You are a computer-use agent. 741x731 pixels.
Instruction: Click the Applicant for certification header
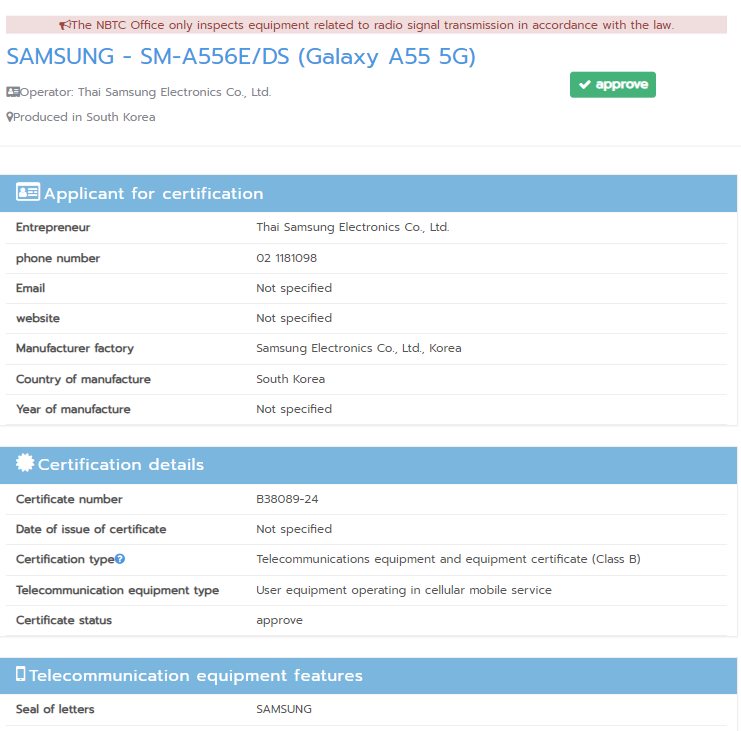153,194
